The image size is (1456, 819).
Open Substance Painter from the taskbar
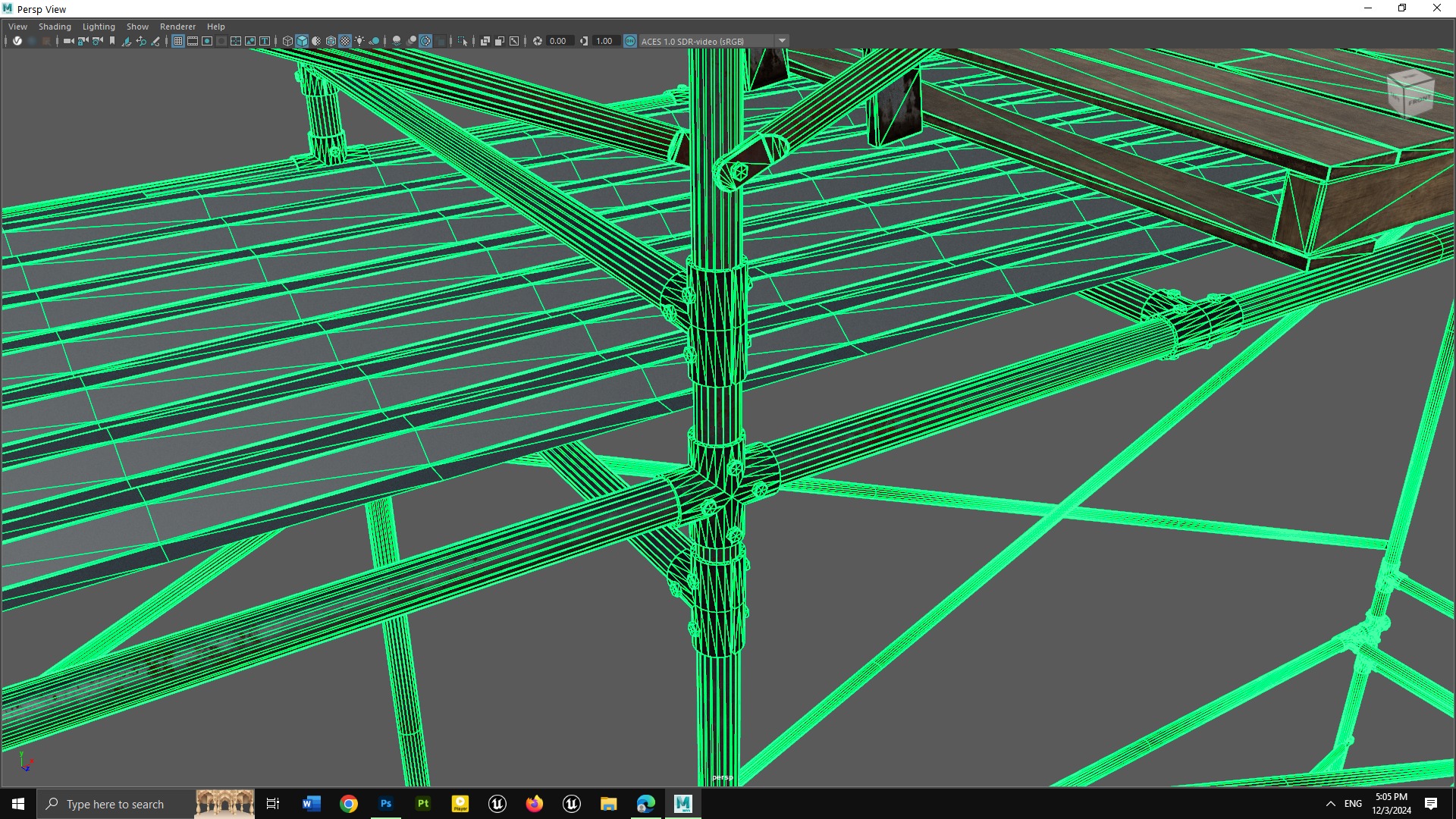422,804
